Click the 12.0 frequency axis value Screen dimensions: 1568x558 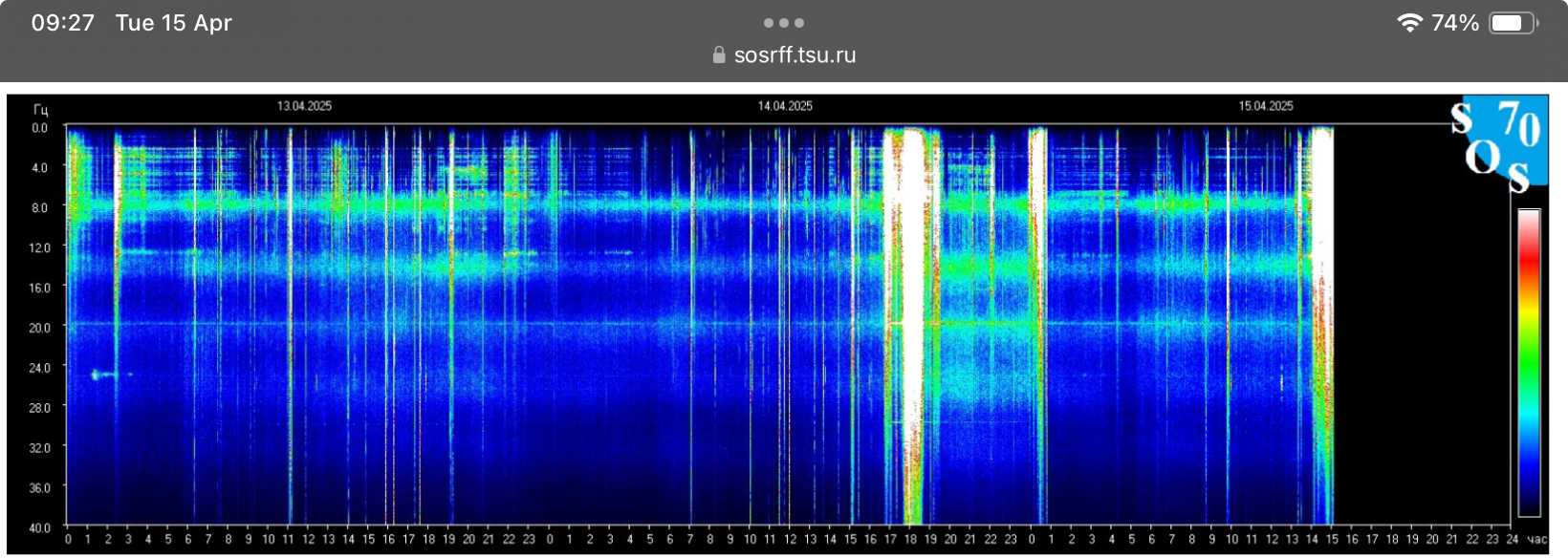point(39,248)
